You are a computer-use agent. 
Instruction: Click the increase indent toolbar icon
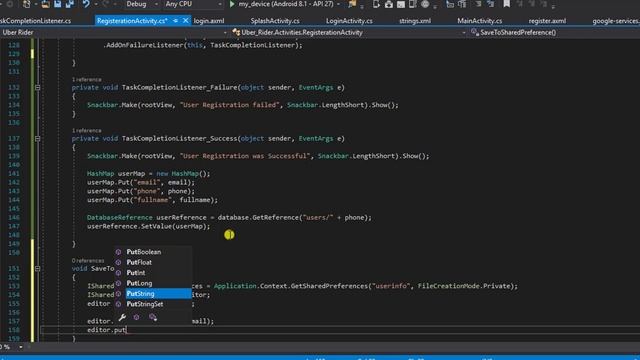coord(462,4)
